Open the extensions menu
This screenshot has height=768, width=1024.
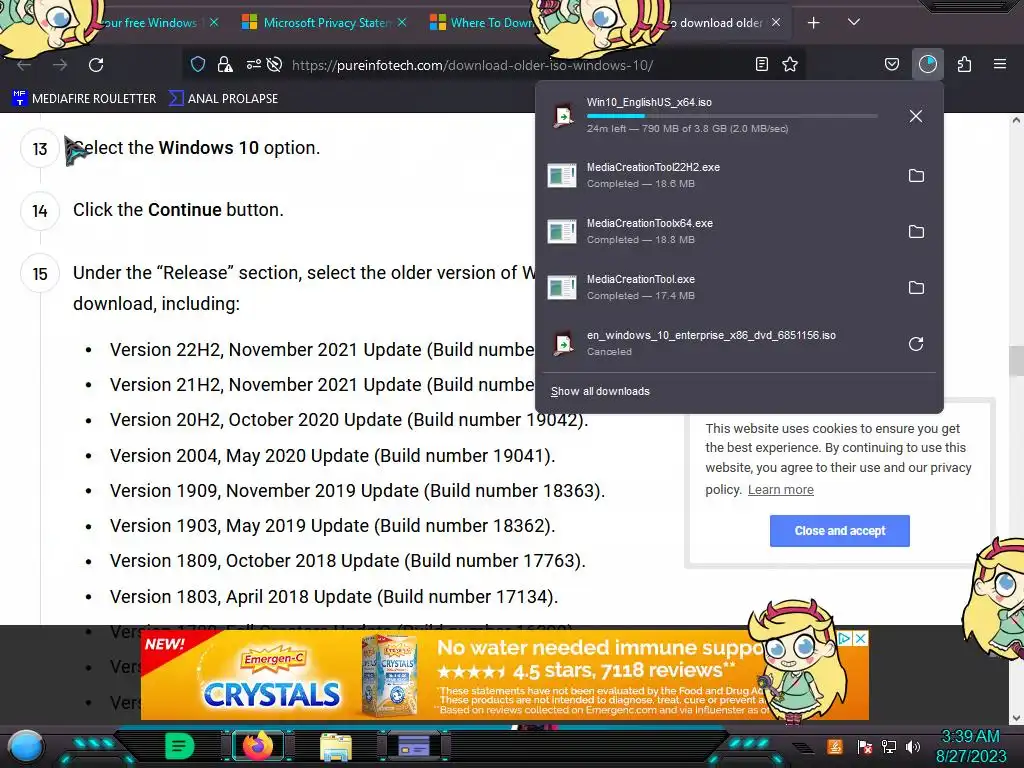[964, 64]
